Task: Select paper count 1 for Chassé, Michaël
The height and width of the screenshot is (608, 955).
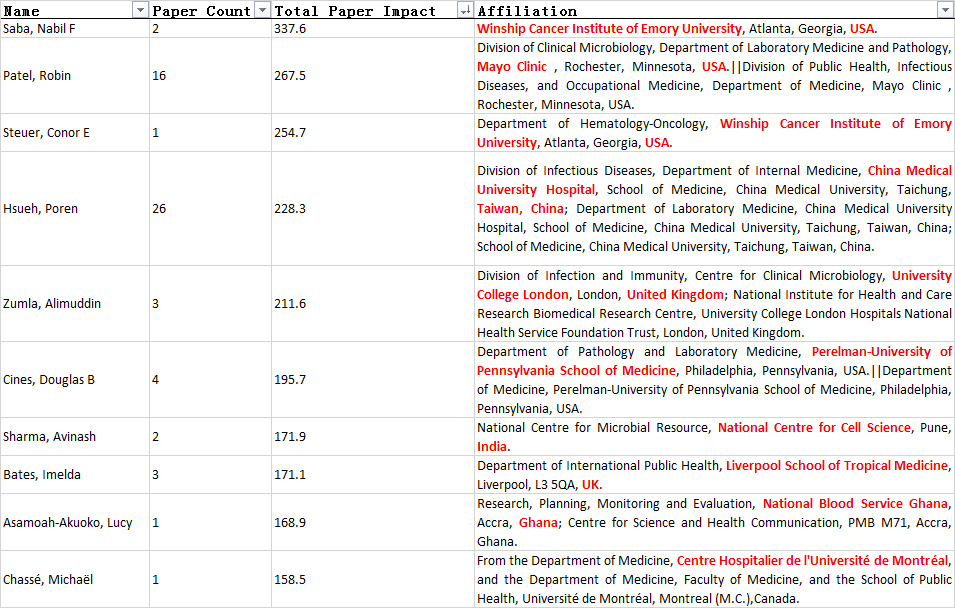Action: [210, 579]
